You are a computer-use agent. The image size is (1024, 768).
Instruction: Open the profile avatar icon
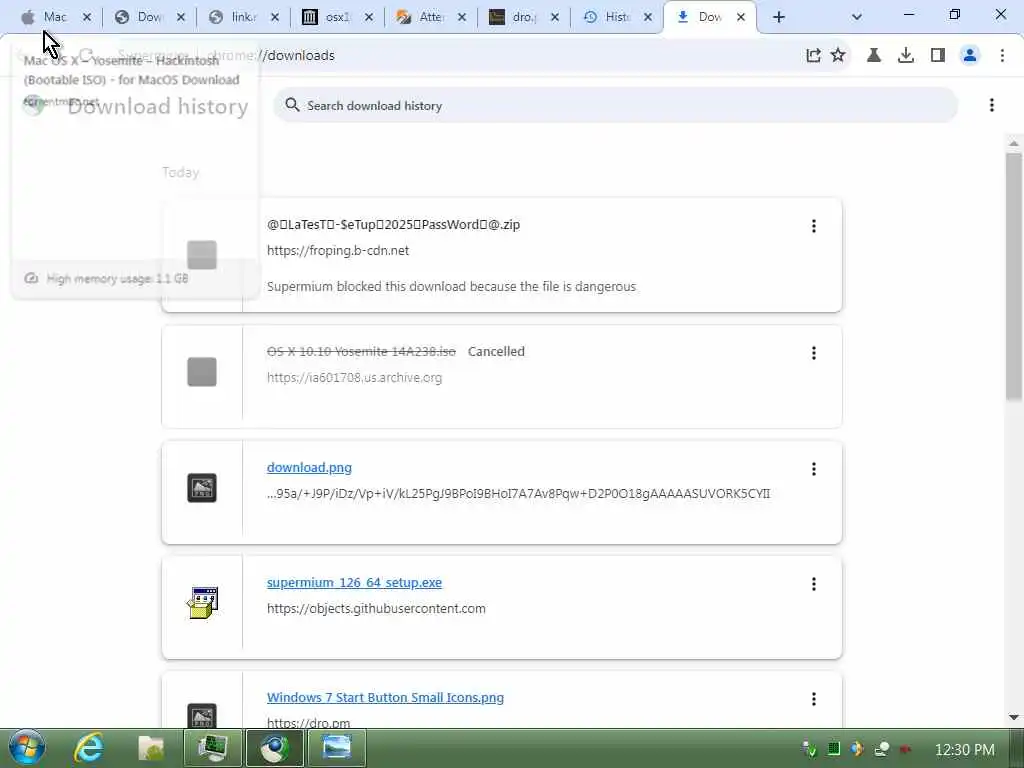970,56
